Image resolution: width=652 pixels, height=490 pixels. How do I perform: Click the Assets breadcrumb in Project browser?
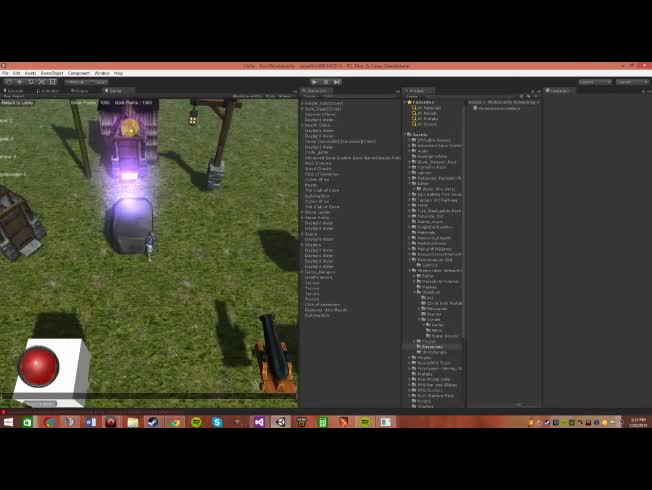pyautogui.click(x=475, y=102)
